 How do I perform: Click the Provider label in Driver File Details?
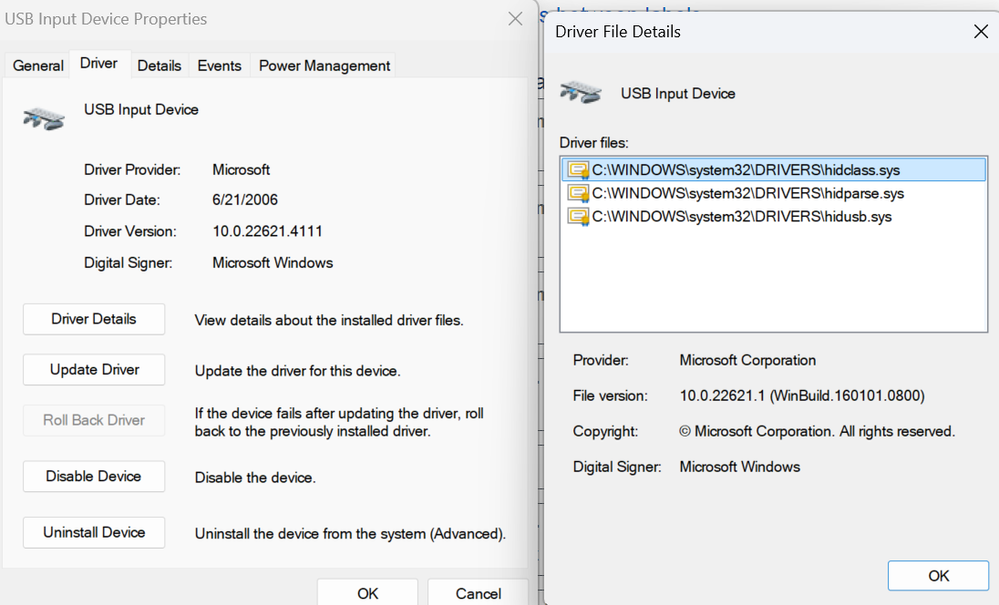(600, 360)
